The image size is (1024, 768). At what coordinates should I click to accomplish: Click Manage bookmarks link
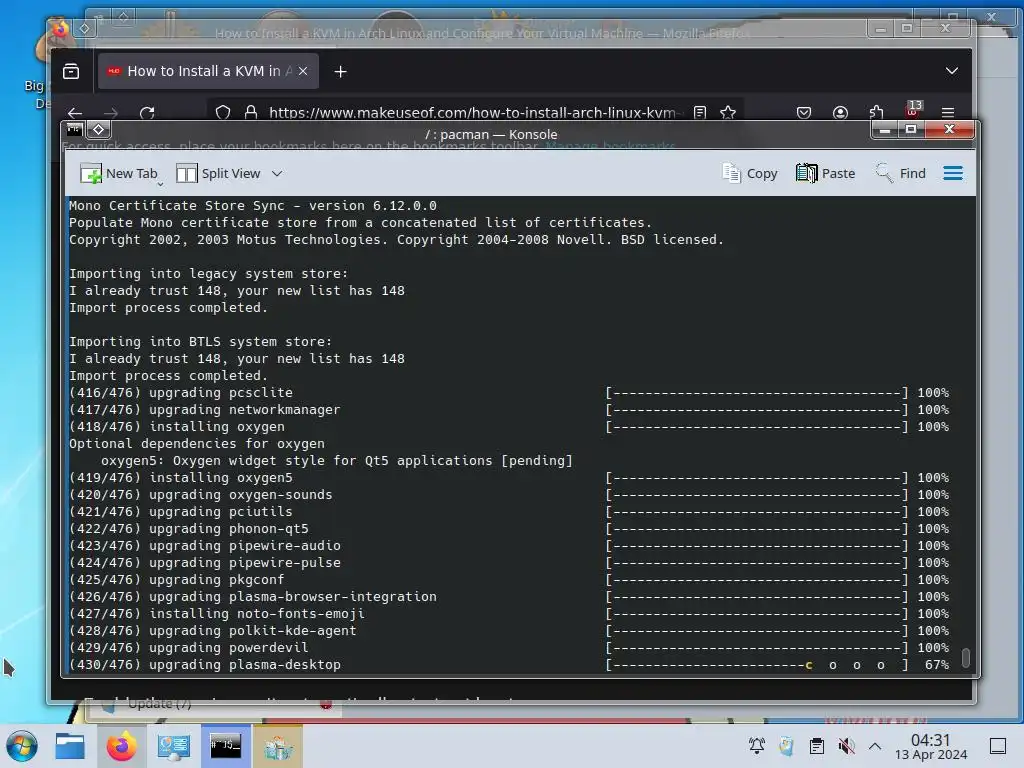[610, 146]
